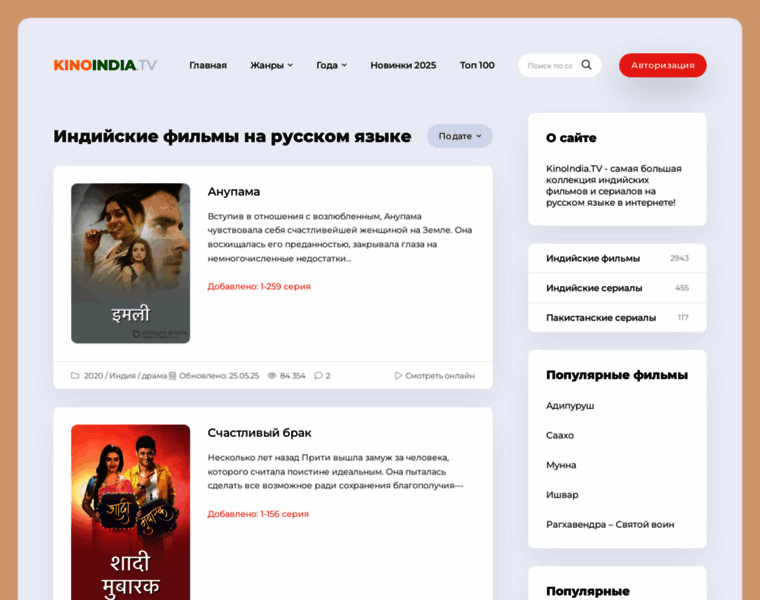Click the Добавлено: 1-156 серия text

point(258,514)
